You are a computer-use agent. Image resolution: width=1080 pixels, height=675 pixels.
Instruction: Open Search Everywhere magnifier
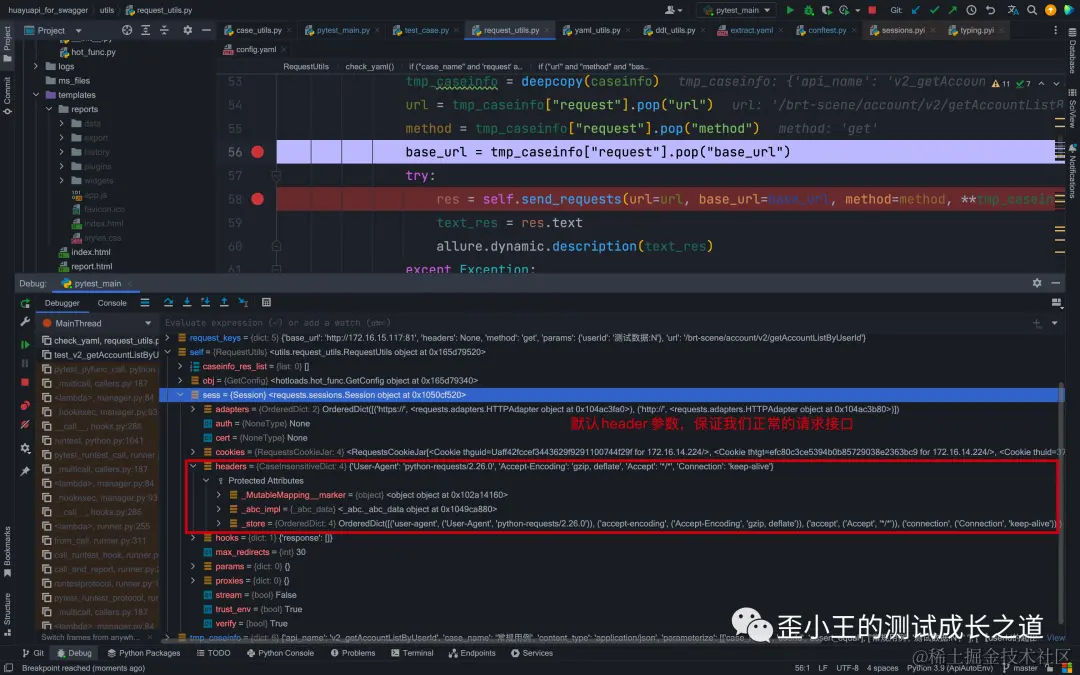click(x=1032, y=10)
